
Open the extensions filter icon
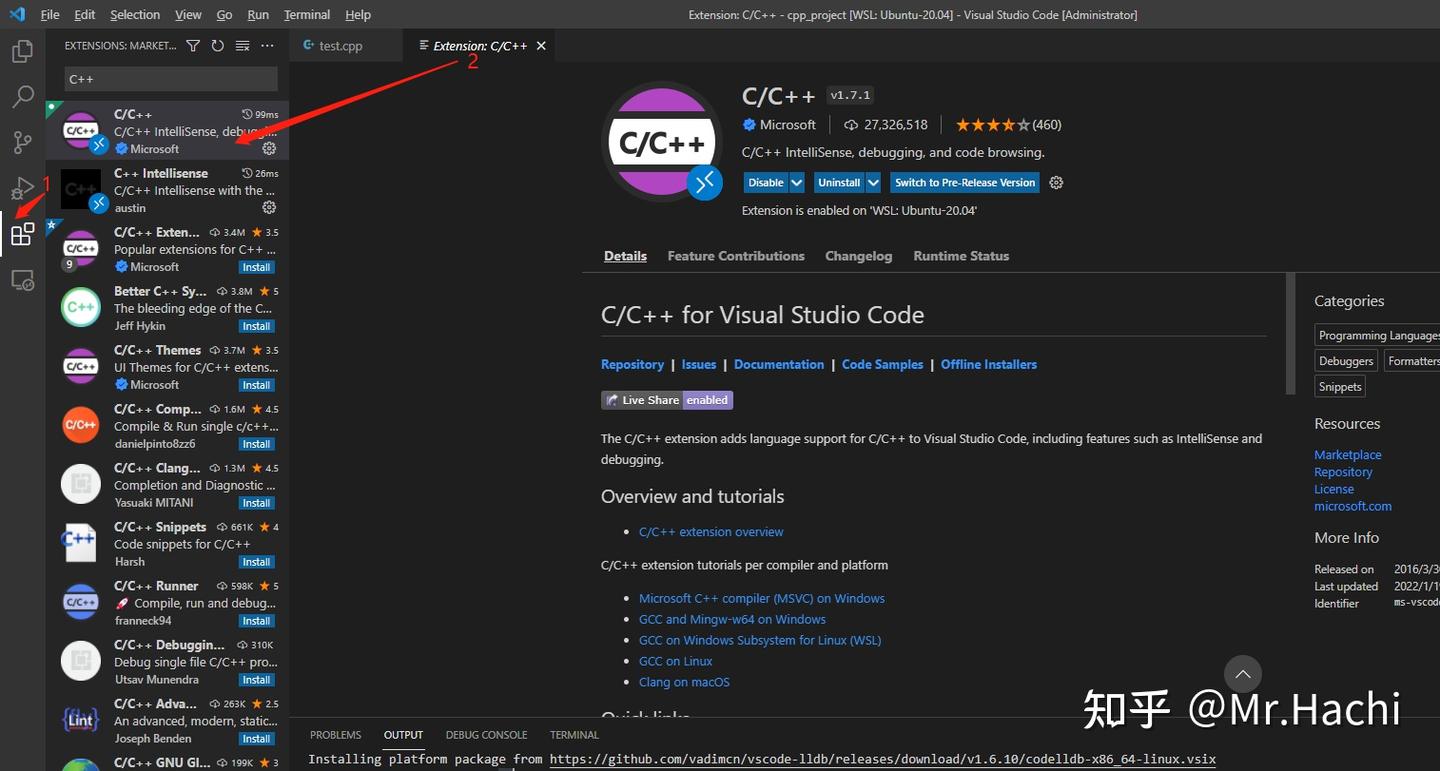click(x=193, y=44)
